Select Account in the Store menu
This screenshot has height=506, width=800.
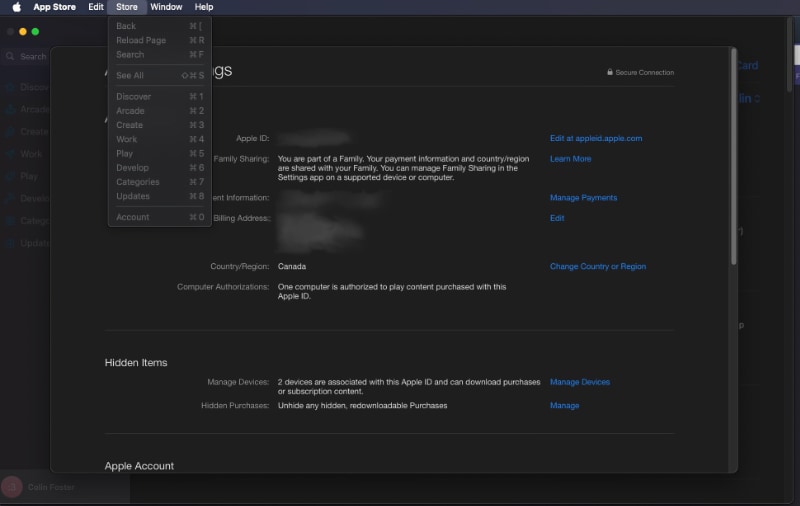coord(160,217)
